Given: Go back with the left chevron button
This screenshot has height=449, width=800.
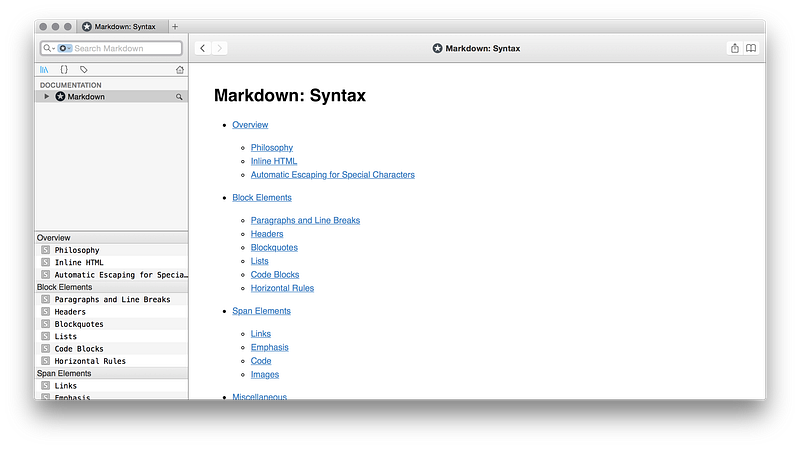Looking at the screenshot, I should pos(203,48).
